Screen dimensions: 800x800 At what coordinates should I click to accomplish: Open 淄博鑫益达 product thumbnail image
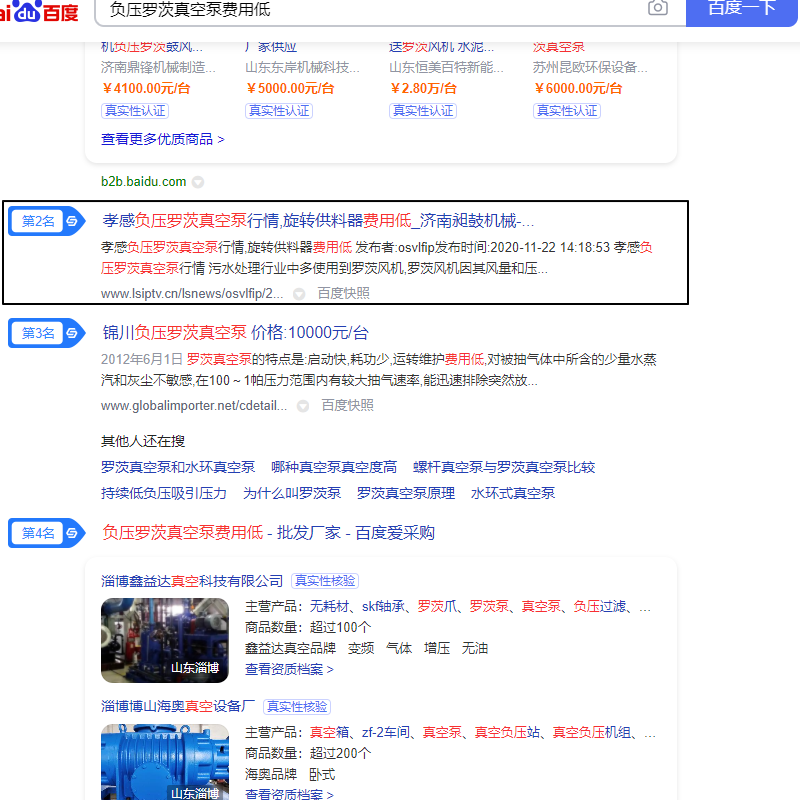tap(165, 640)
